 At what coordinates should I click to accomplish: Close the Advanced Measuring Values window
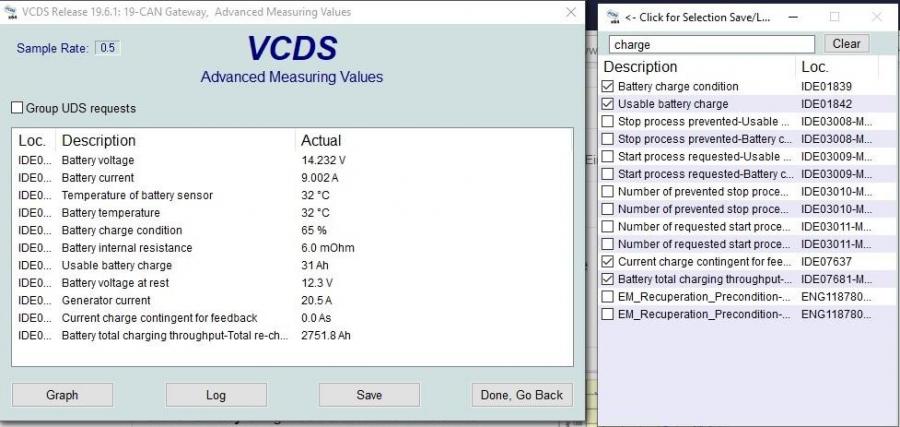(570, 12)
